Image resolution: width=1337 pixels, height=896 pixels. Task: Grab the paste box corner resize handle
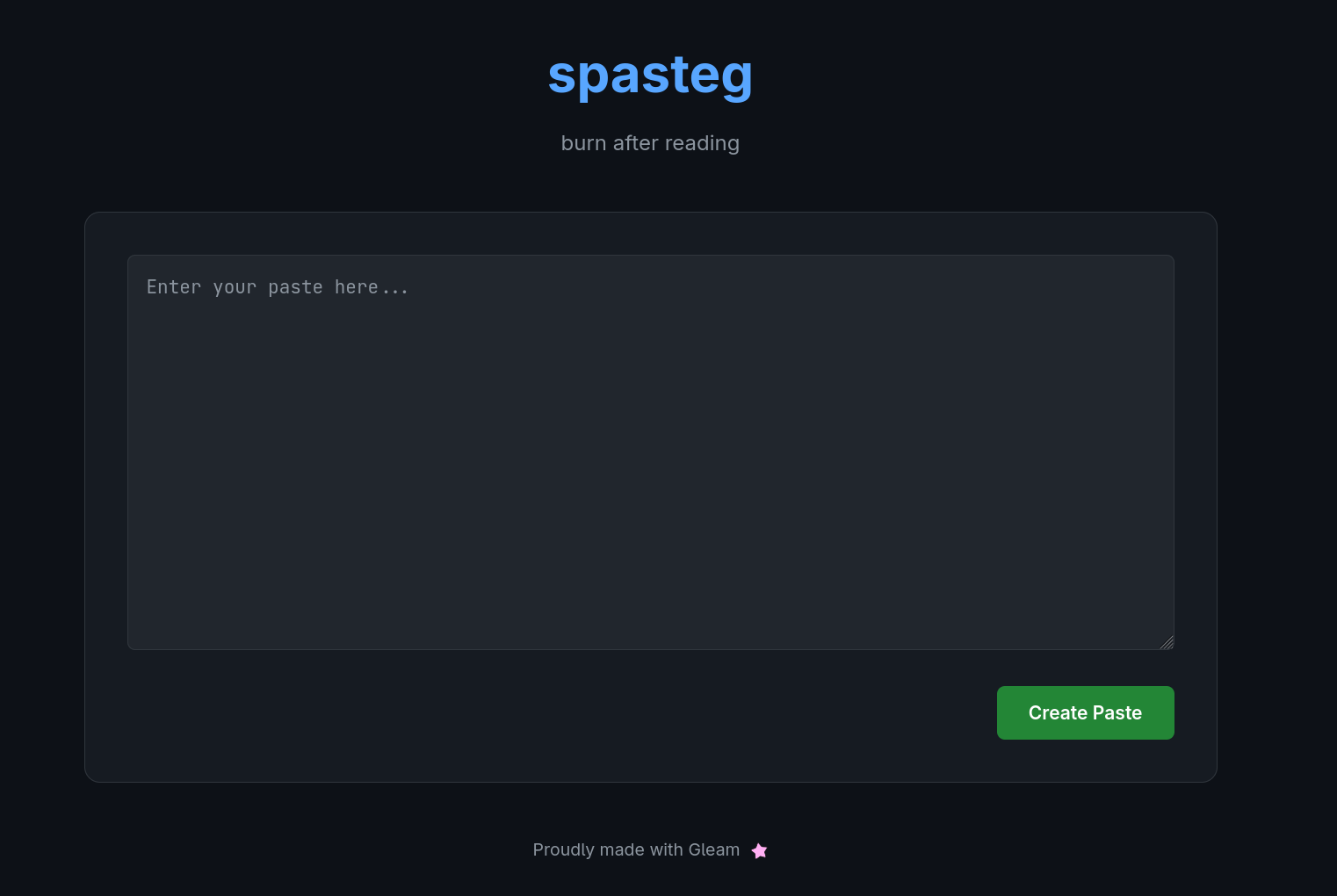click(x=1167, y=642)
